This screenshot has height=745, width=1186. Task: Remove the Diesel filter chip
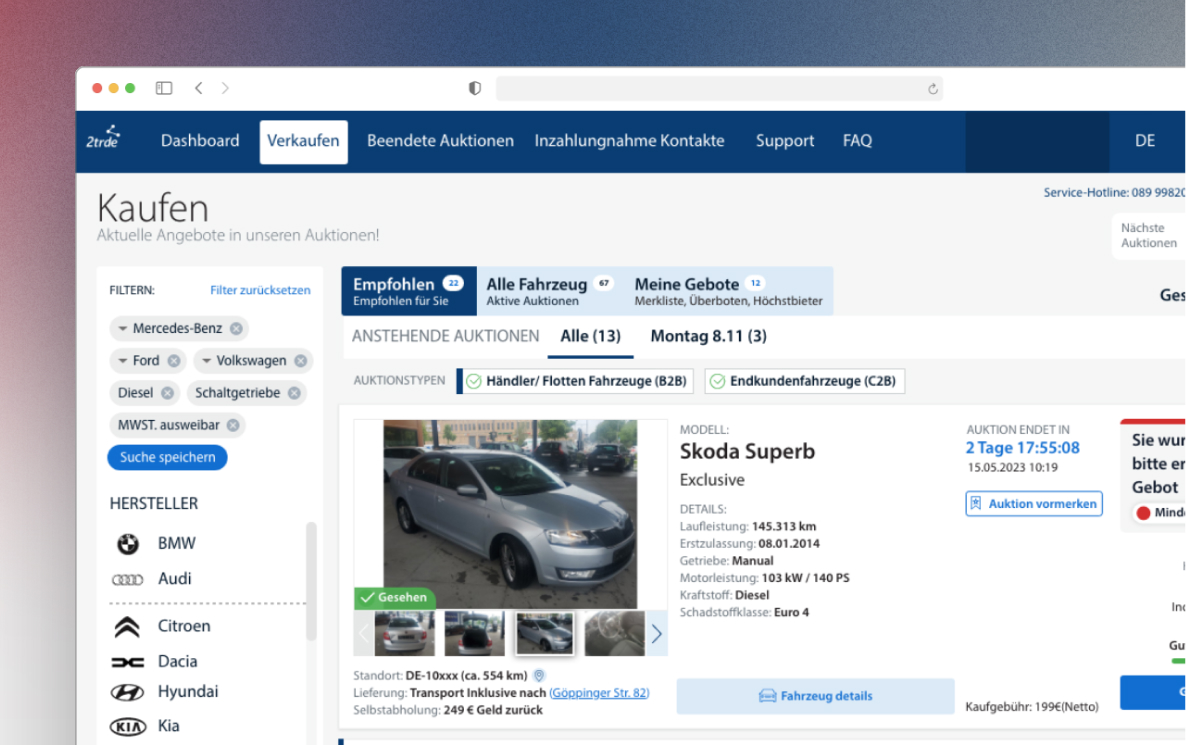tap(167, 393)
